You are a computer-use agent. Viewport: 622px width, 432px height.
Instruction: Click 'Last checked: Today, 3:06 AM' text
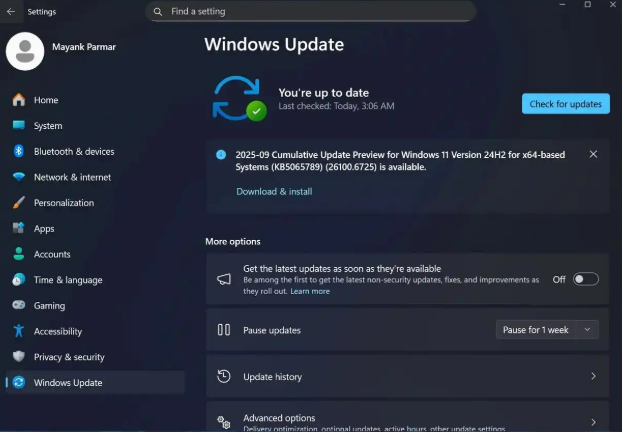336,106
